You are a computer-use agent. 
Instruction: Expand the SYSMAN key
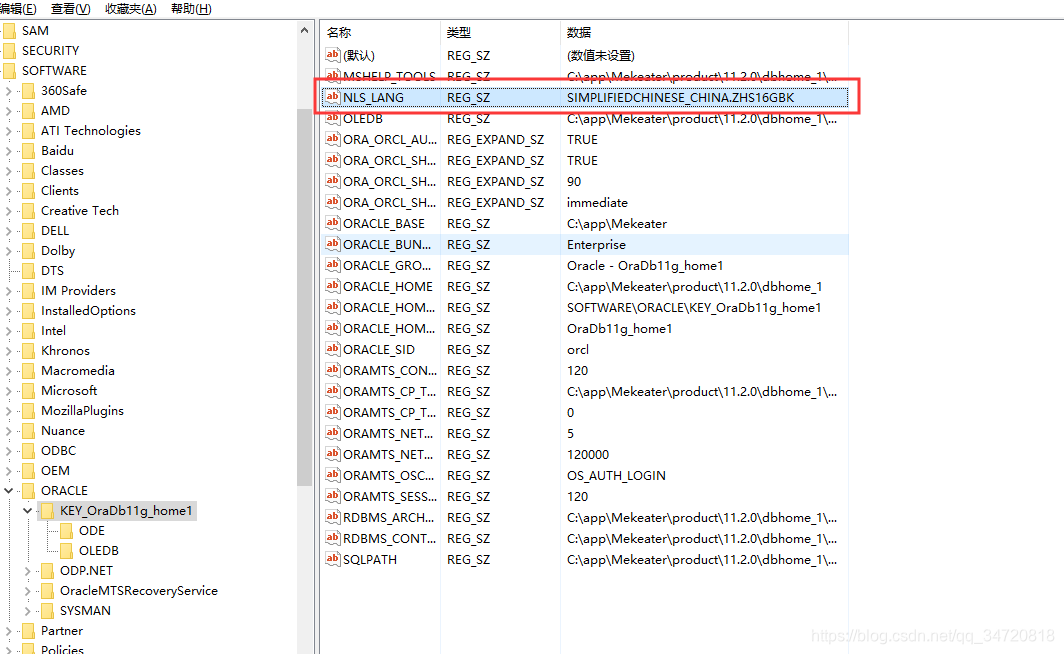27,611
